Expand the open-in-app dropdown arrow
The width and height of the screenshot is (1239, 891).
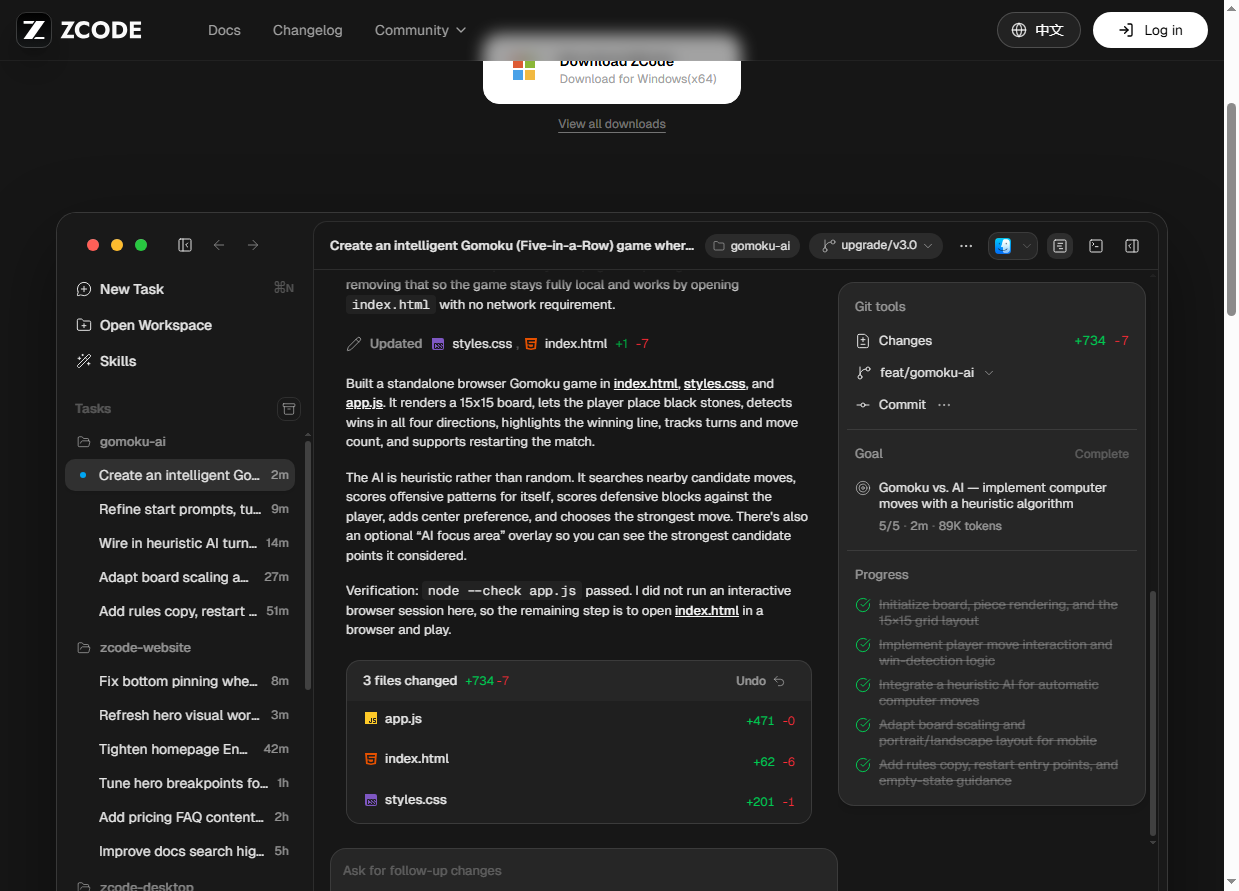[x=1026, y=246]
